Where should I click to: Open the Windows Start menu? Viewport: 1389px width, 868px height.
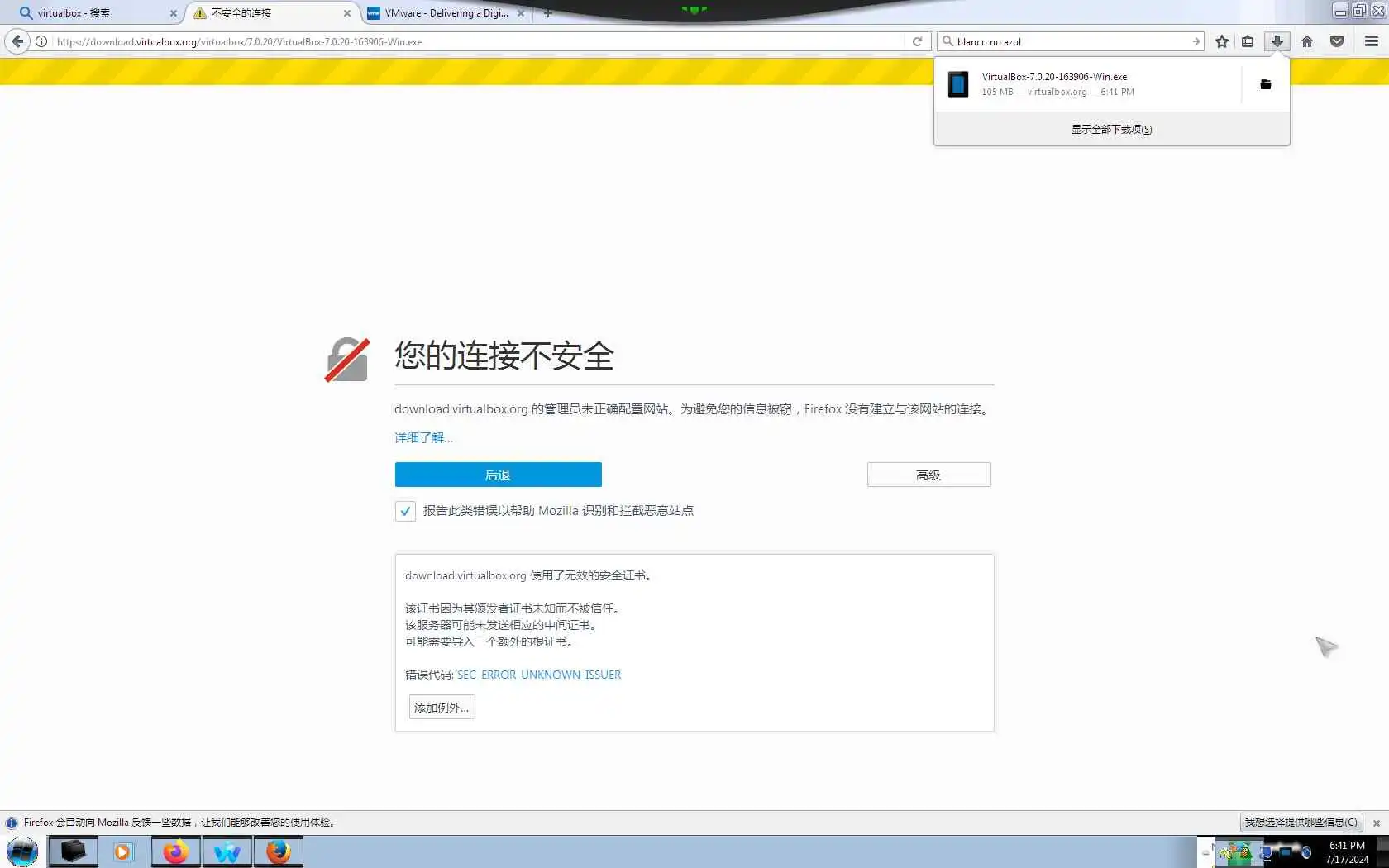pyautogui.click(x=22, y=851)
